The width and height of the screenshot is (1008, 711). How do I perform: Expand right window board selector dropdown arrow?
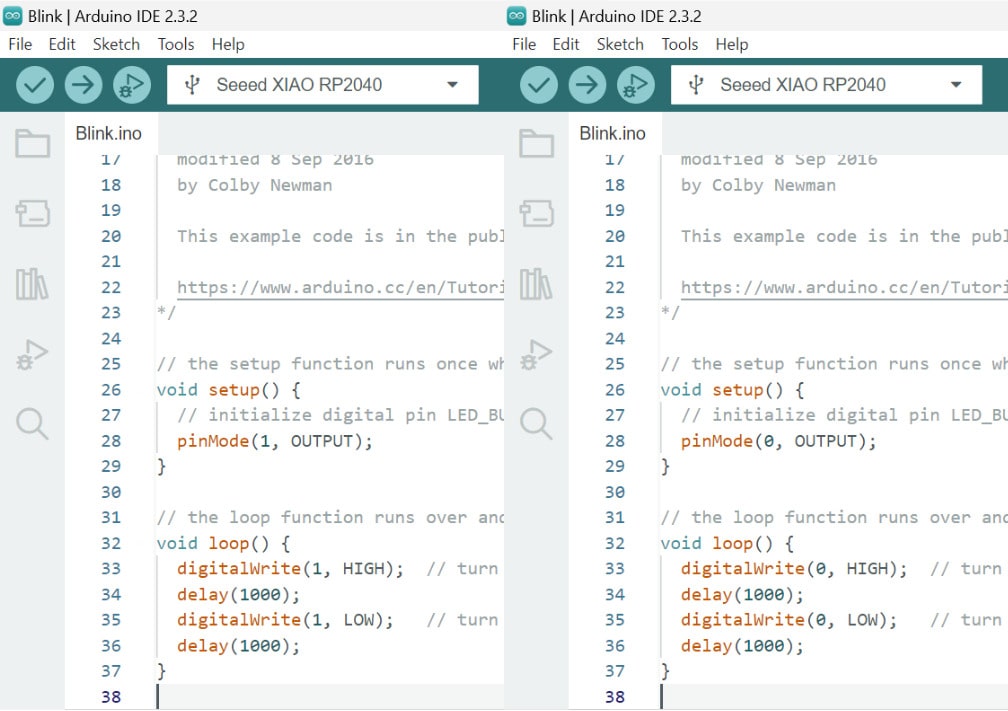(x=957, y=85)
